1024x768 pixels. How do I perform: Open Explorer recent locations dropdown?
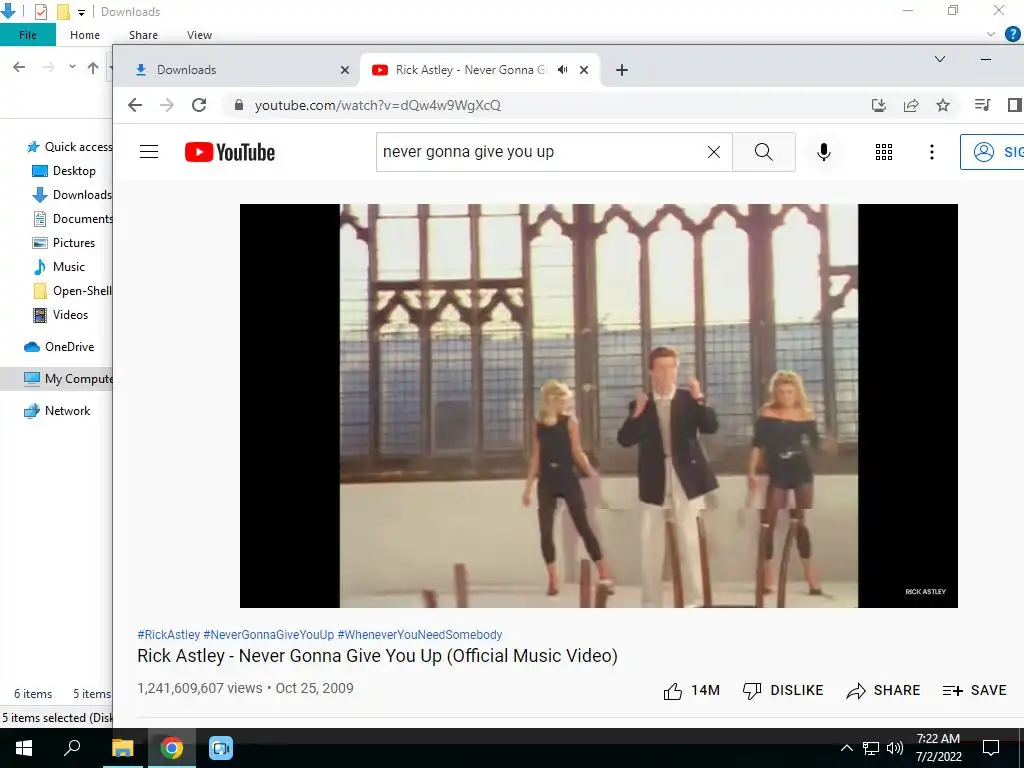[x=72, y=67]
